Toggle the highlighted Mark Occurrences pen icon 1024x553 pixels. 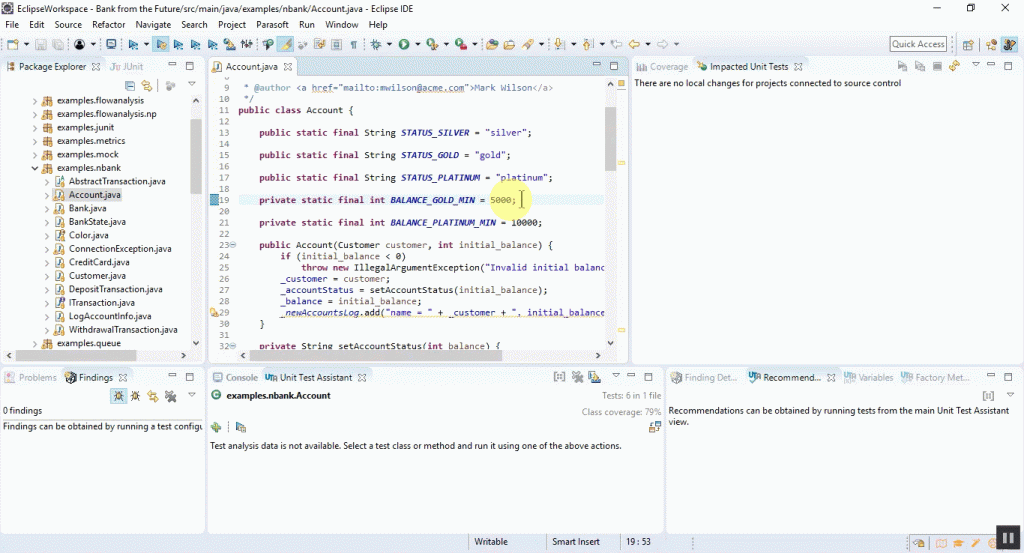pos(286,44)
